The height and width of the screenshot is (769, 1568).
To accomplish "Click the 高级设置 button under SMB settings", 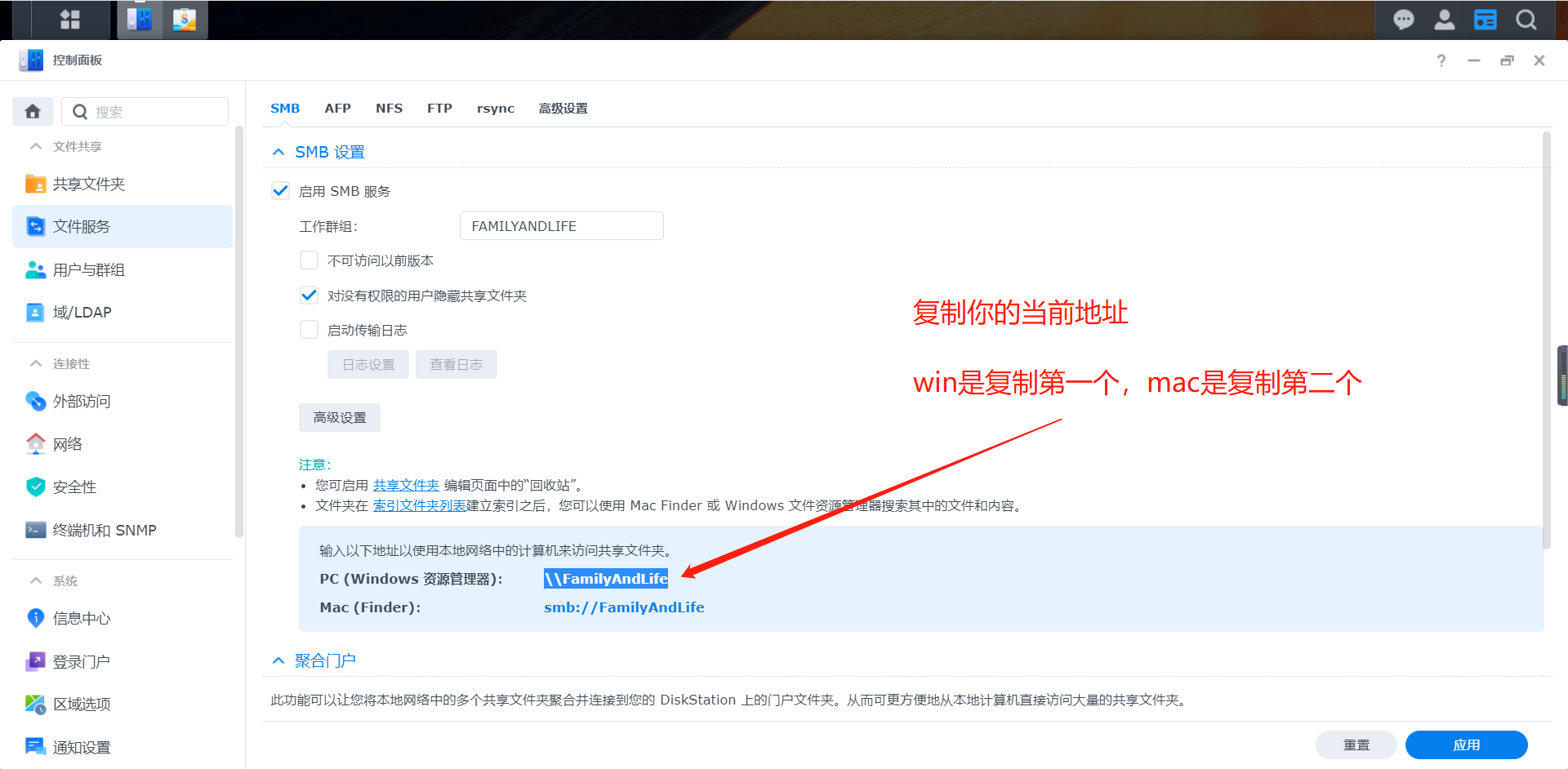I will click(340, 417).
